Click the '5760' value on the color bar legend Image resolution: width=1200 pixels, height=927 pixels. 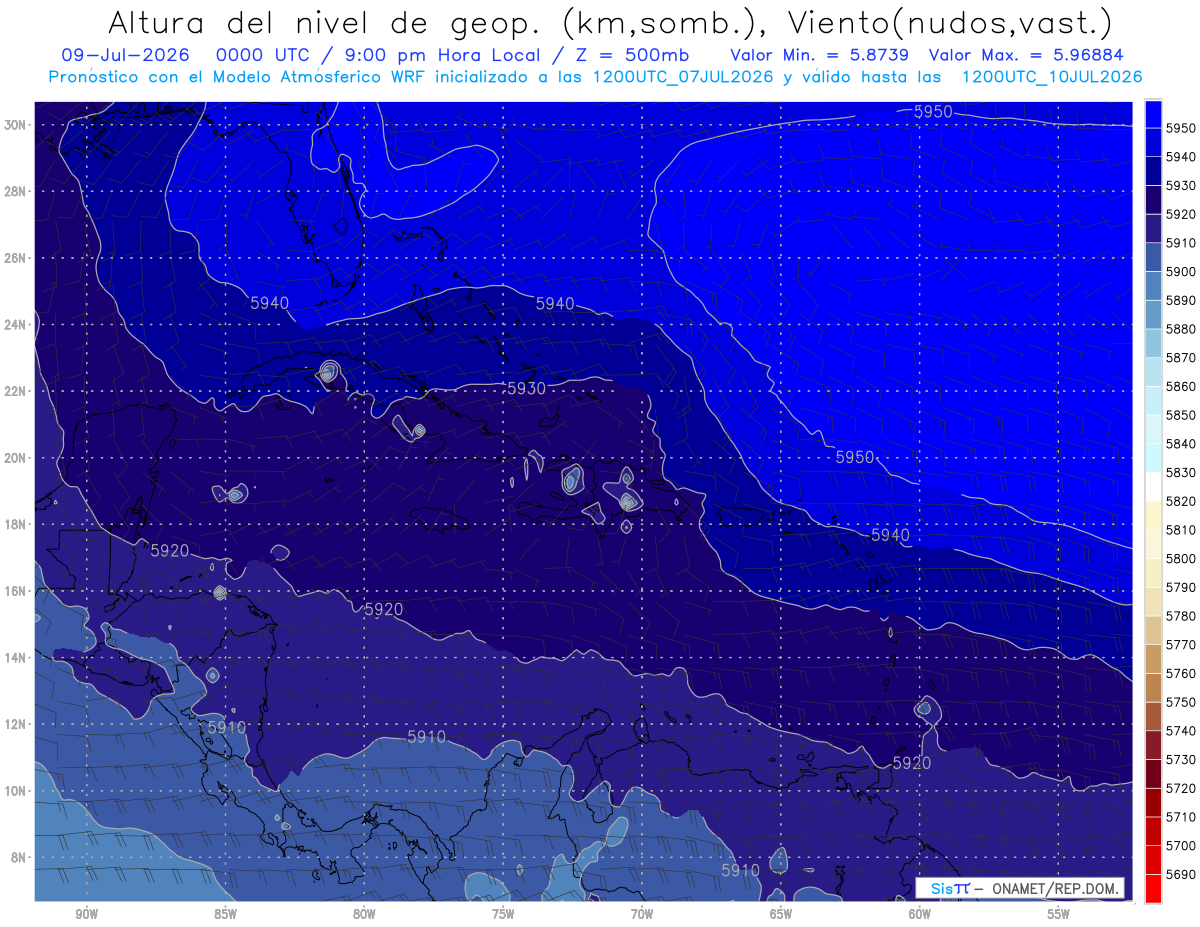point(1180,673)
